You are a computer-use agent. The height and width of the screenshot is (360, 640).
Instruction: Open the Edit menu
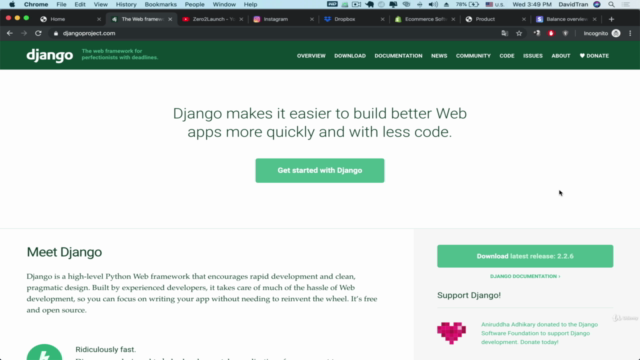tap(80, 4)
